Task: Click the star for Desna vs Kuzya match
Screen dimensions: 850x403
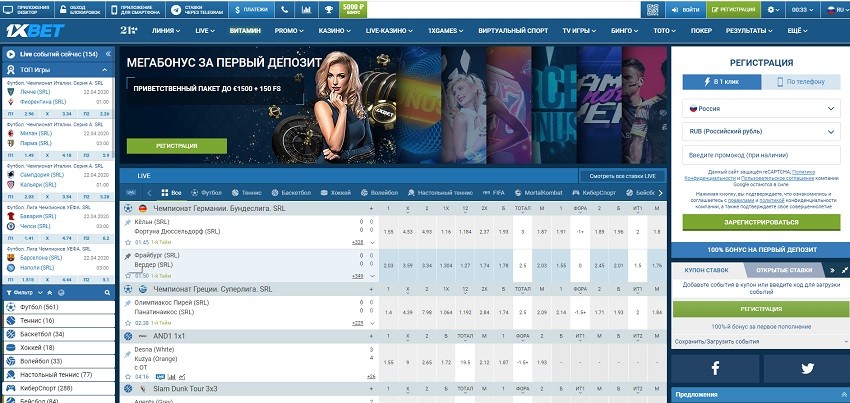Action: [128, 376]
